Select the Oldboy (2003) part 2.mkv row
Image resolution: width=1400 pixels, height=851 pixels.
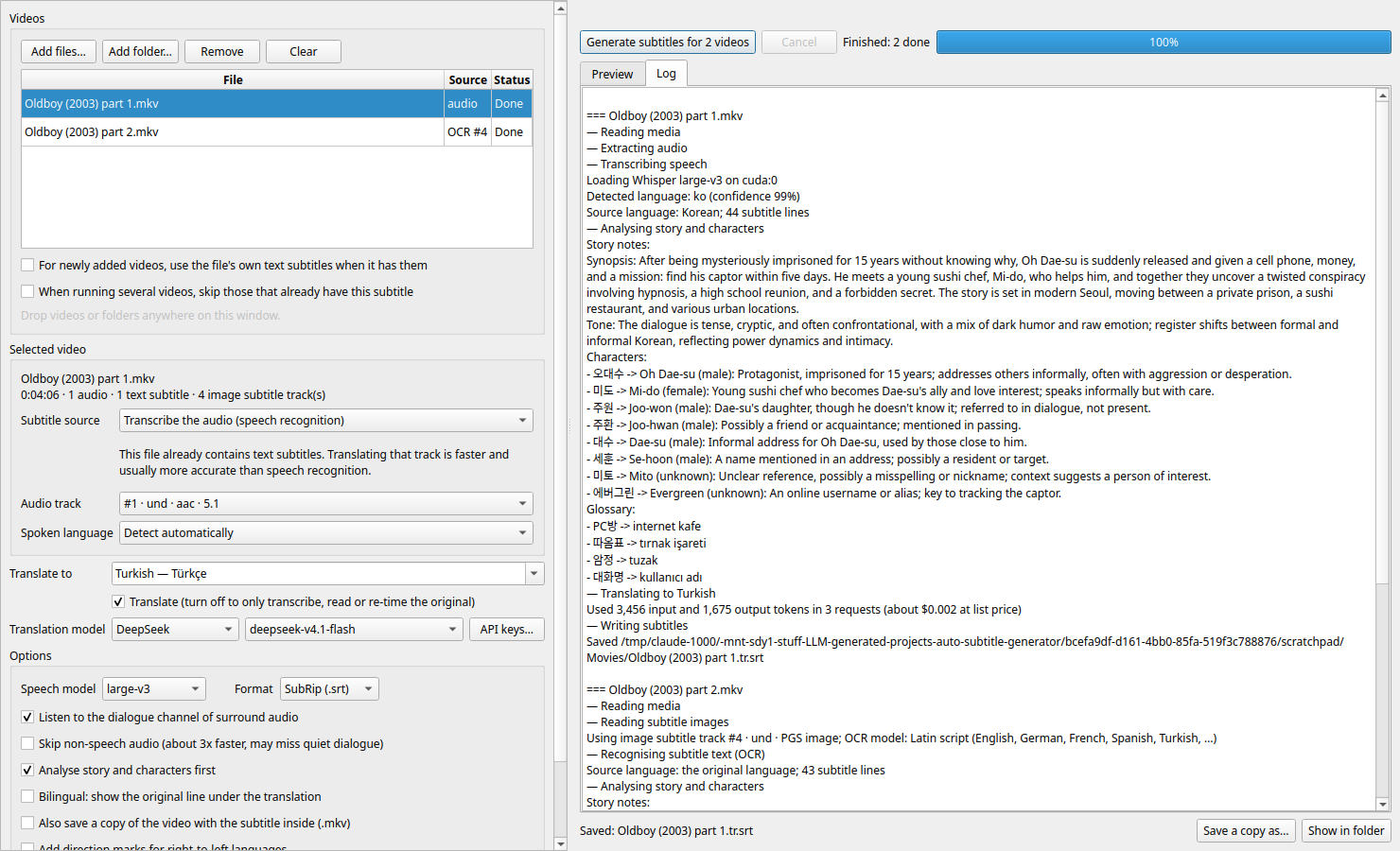(276, 132)
